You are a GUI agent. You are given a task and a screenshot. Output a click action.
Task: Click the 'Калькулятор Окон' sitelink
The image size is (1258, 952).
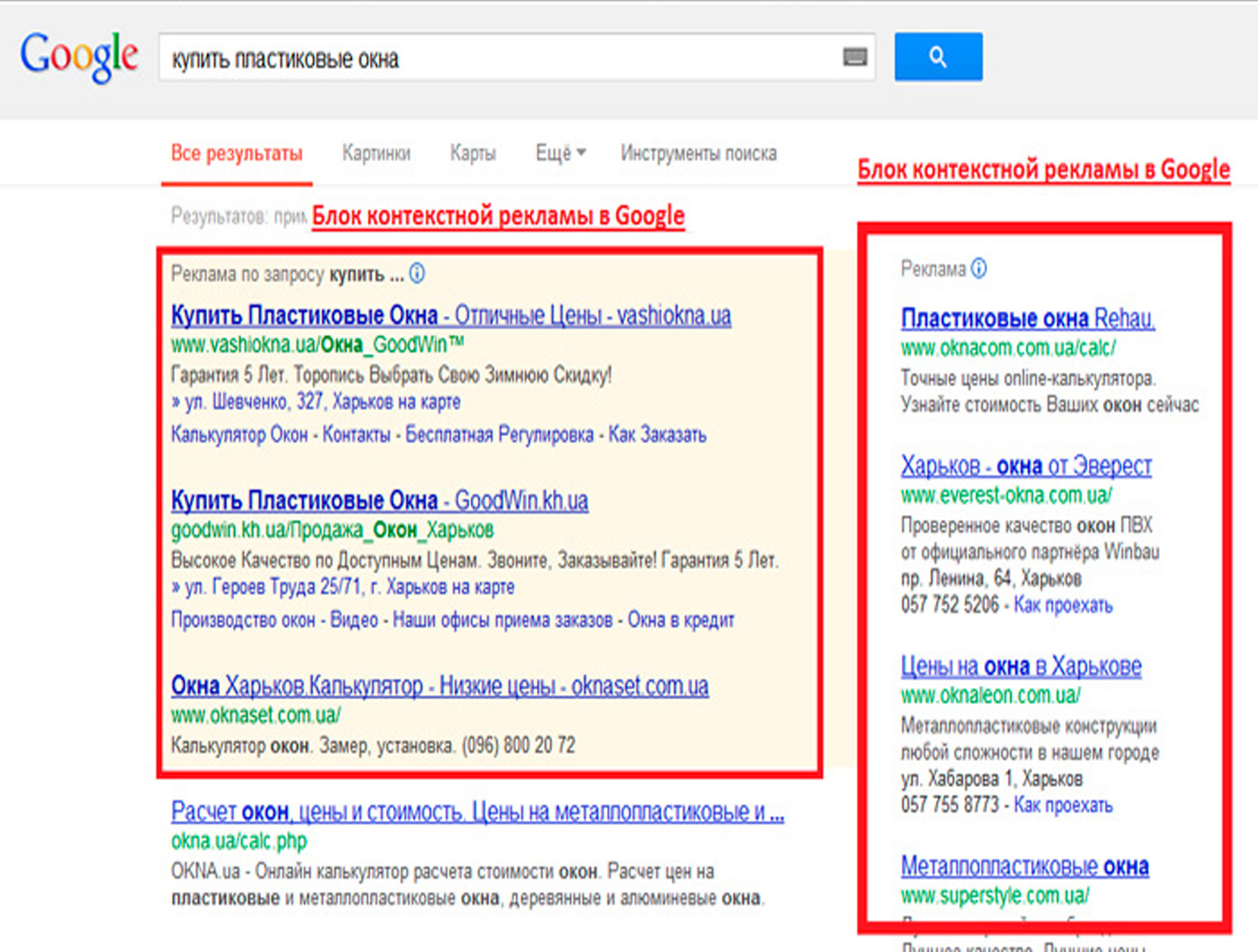click(x=239, y=435)
